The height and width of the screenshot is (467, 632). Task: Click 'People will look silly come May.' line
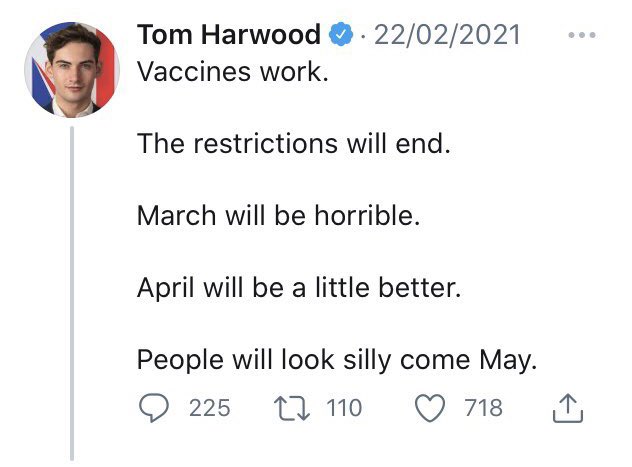[x=336, y=360]
